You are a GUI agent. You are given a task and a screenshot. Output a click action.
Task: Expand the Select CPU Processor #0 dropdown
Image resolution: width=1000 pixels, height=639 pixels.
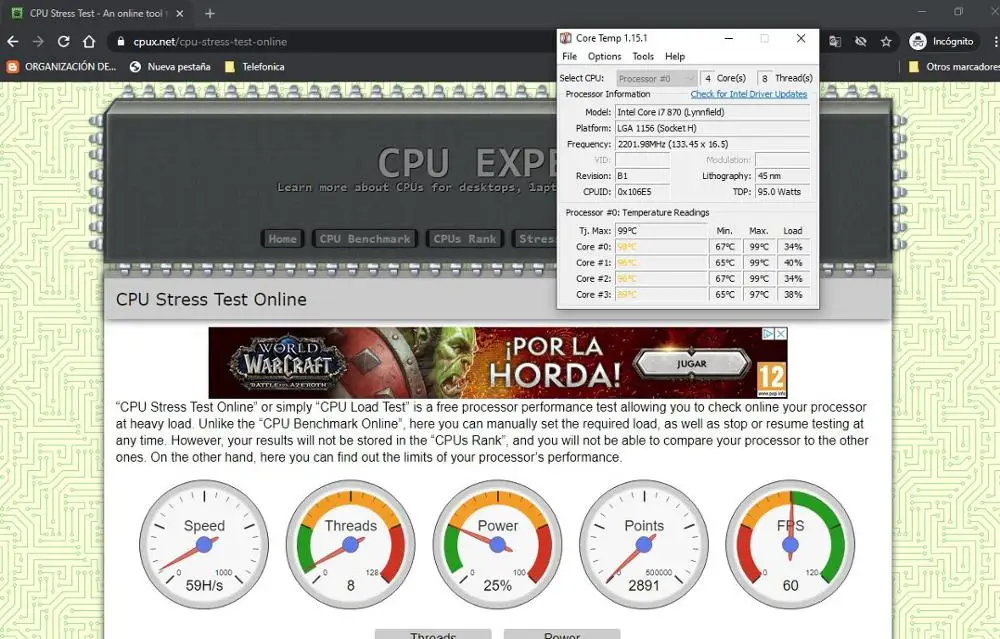coord(656,78)
